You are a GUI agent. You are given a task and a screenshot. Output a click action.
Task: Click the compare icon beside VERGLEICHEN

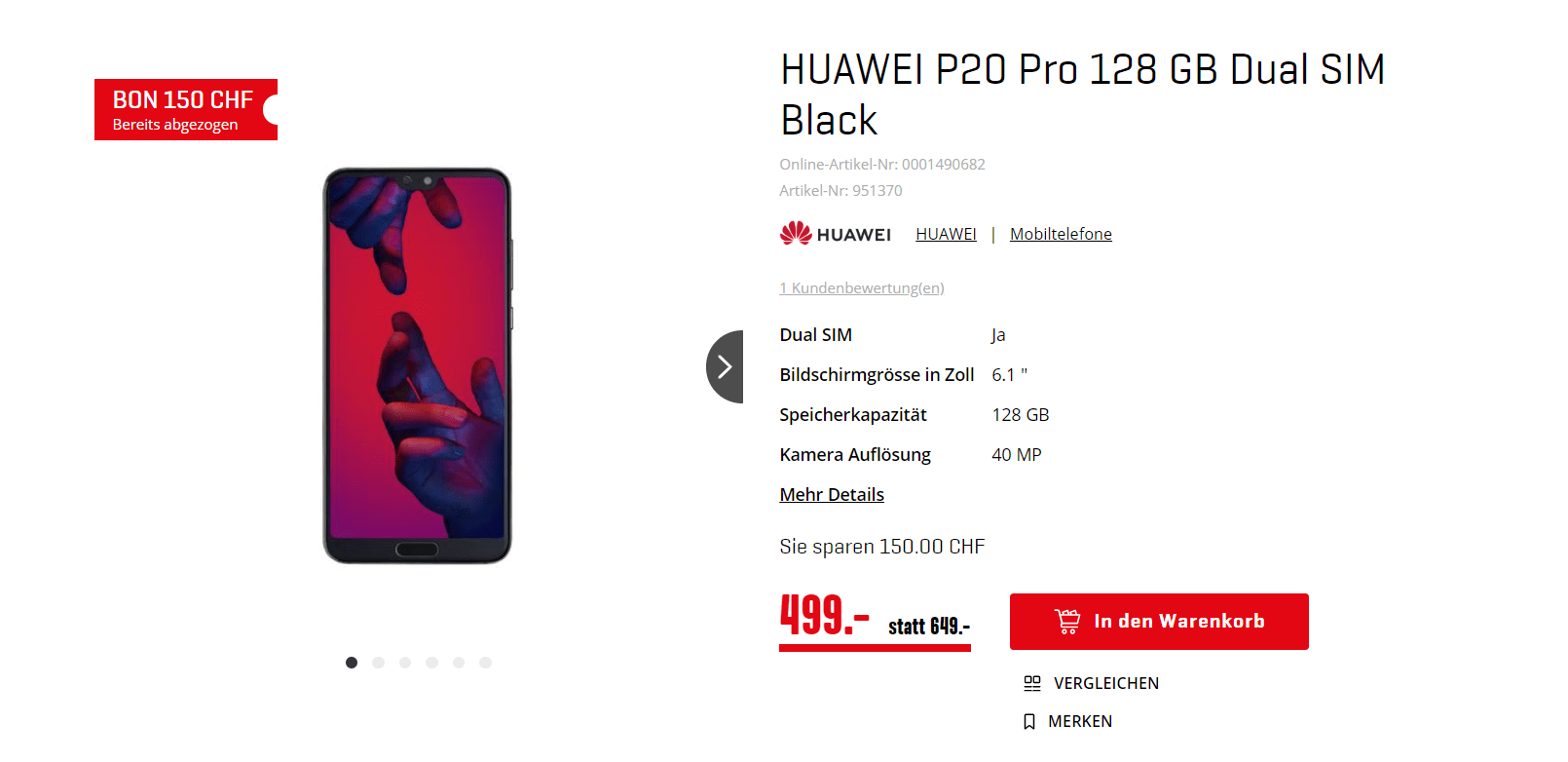pos(1032,683)
